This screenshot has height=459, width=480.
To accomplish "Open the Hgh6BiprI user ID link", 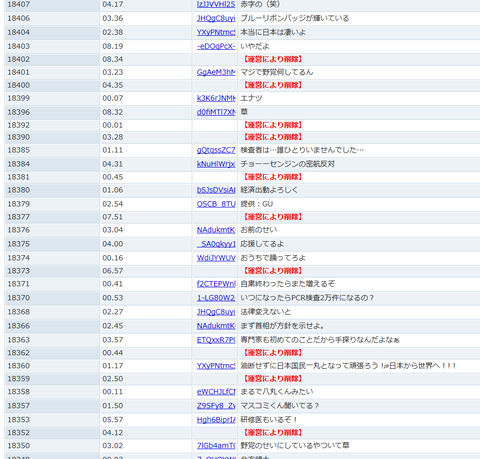I will [x=216, y=420].
